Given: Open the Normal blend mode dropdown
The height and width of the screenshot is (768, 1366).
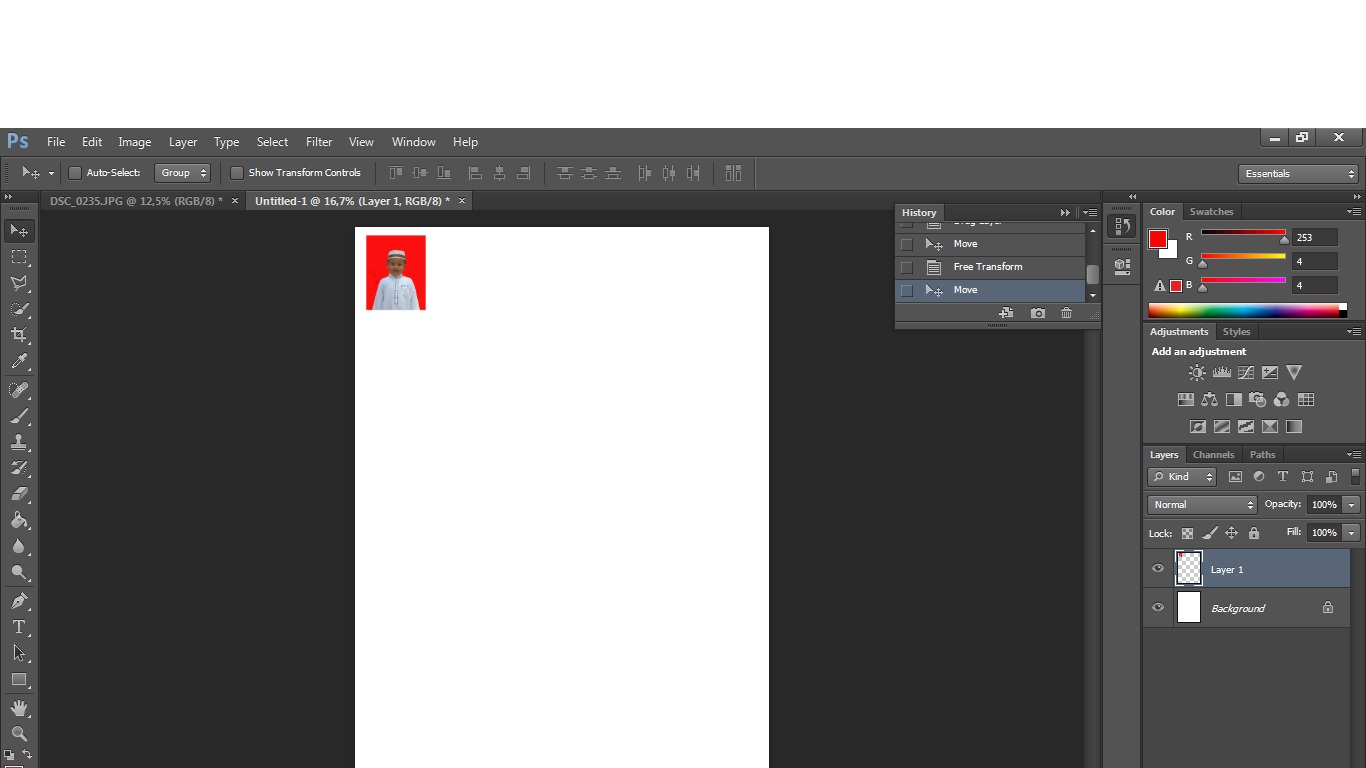Looking at the screenshot, I should (x=1202, y=505).
